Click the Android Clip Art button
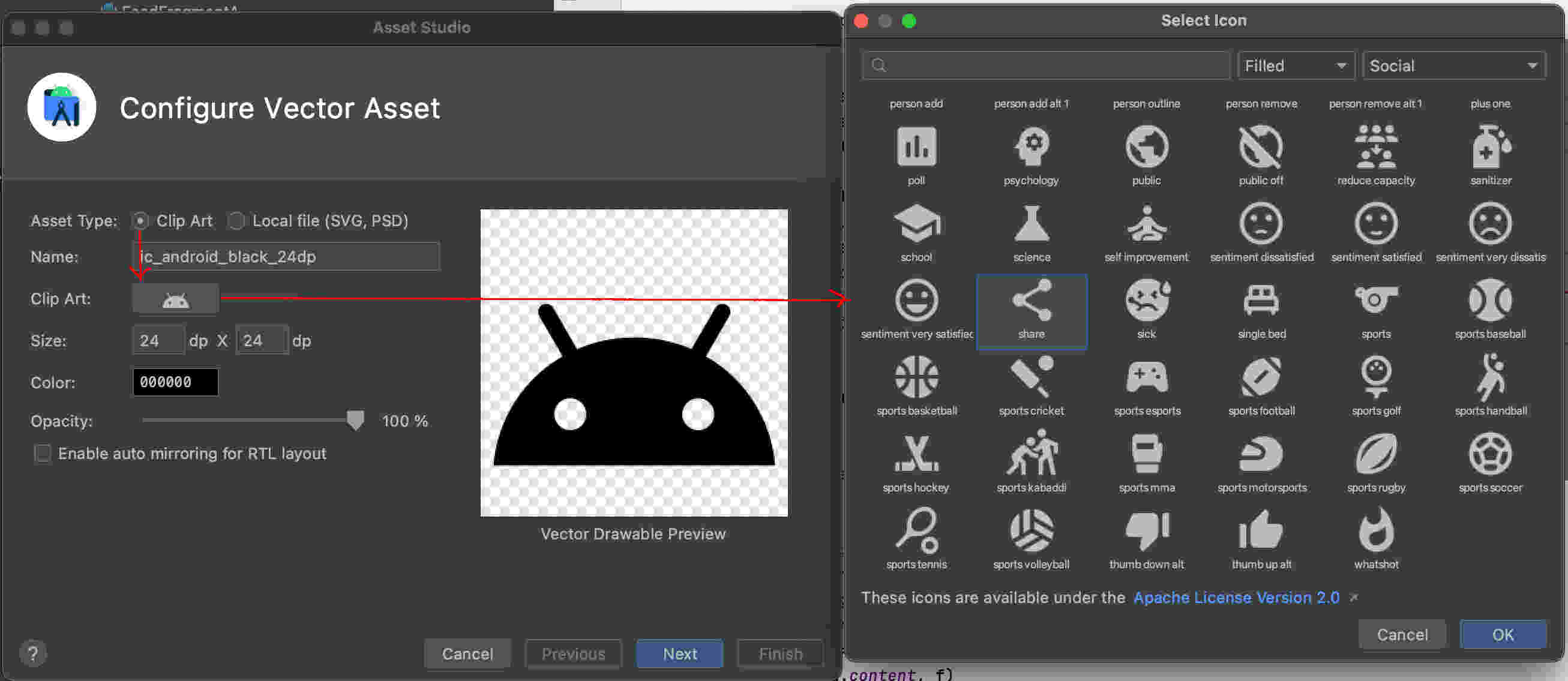The image size is (1568, 681). coord(175,299)
